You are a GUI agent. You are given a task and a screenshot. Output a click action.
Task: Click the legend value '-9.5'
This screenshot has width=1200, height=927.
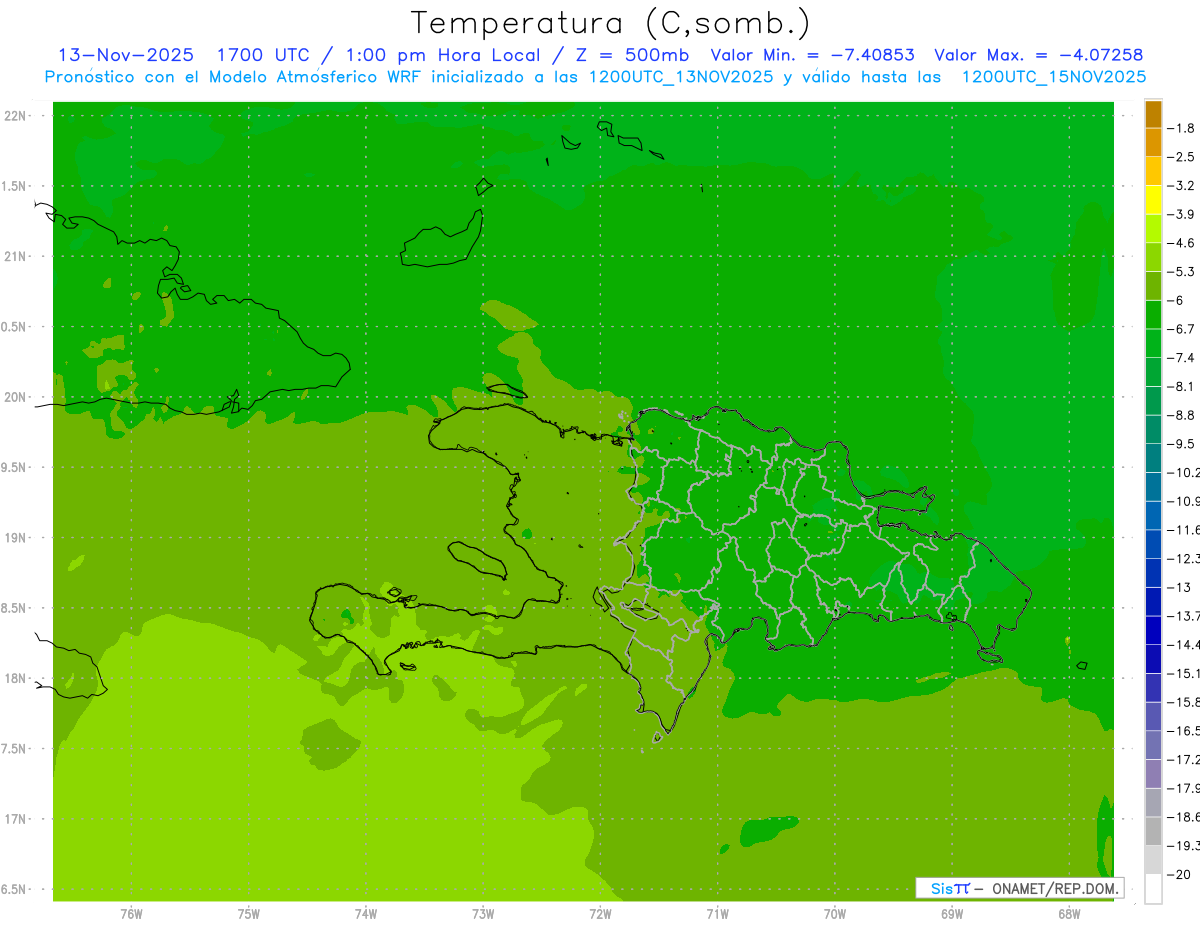pyautogui.click(x=1181, y=444)
